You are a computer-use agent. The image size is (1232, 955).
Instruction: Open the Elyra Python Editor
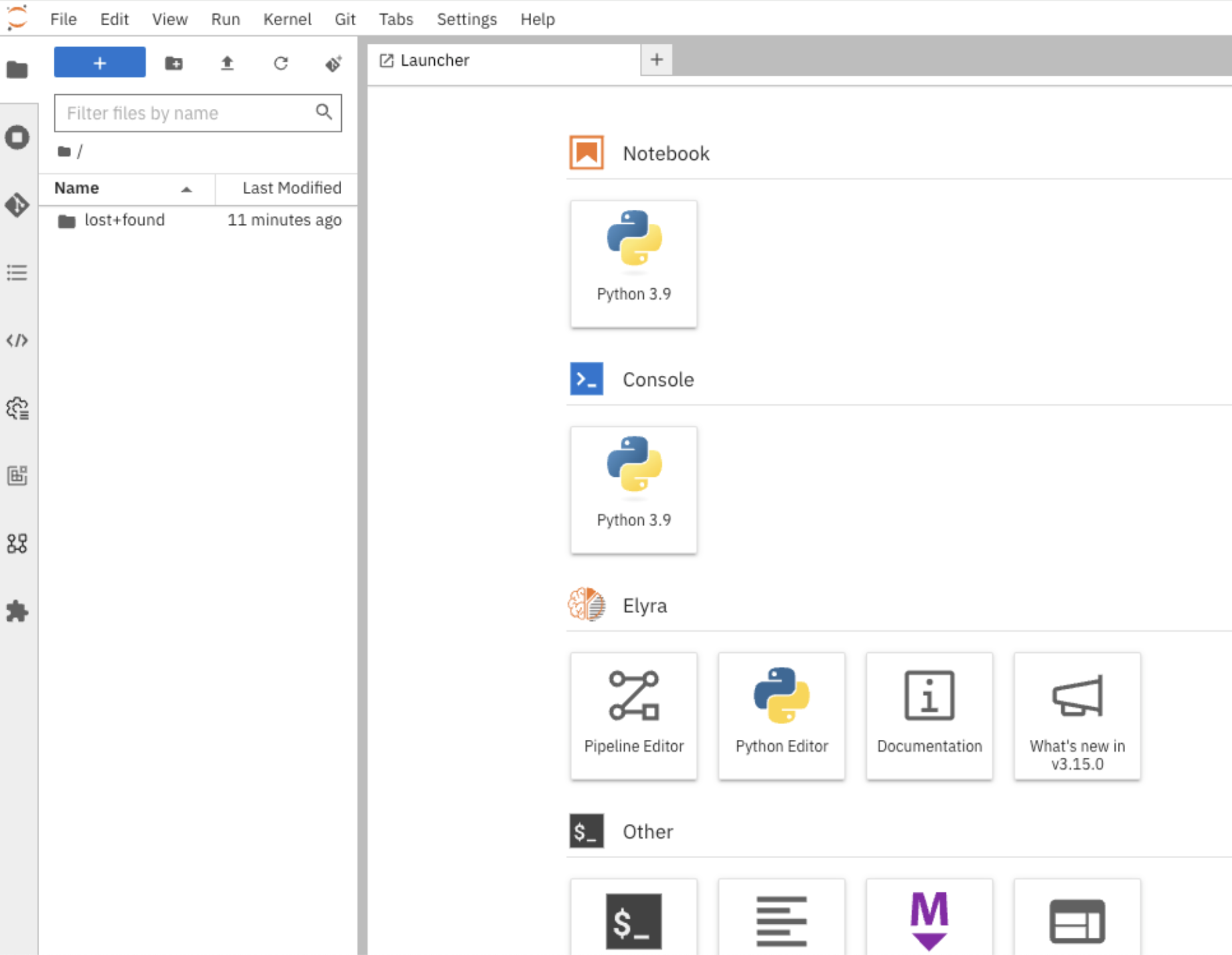(x=781, y=716)
